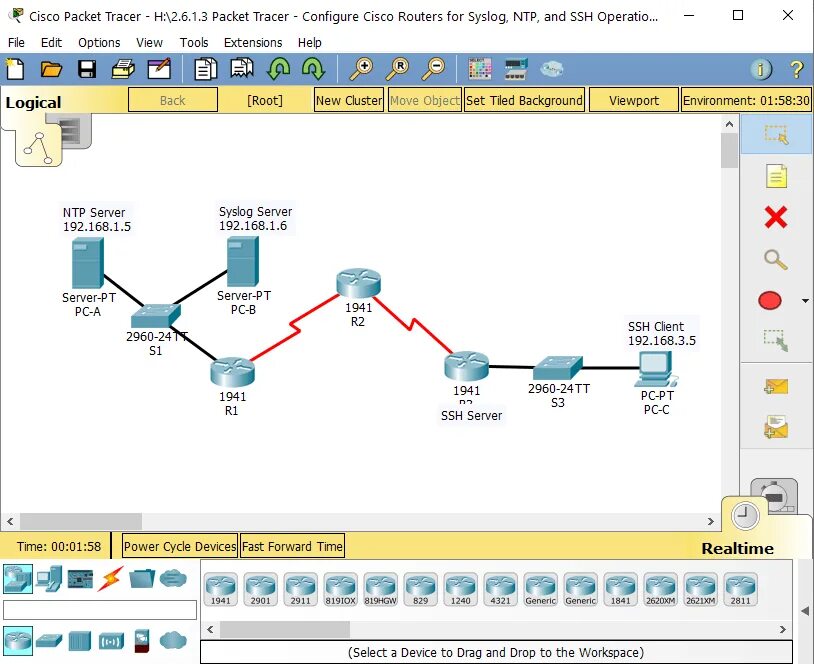Click the cloud icon in toolbar

(551, 69)
